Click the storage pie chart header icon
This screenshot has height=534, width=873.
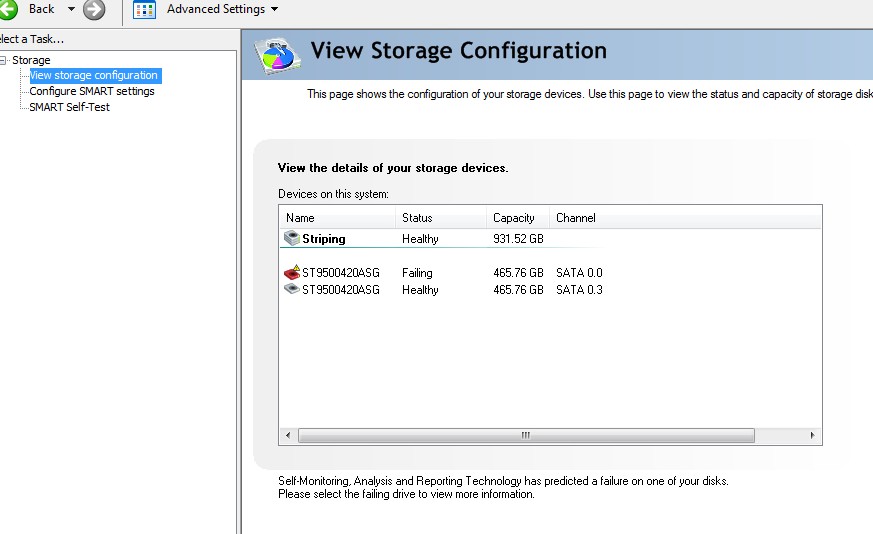(x=278, y=56)
